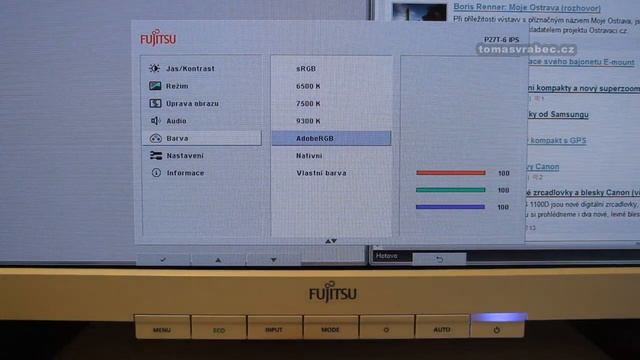Open the zrcadlovky a blesky Canon link
This screenshot has height=360, width=640.
tap(584, 192)
